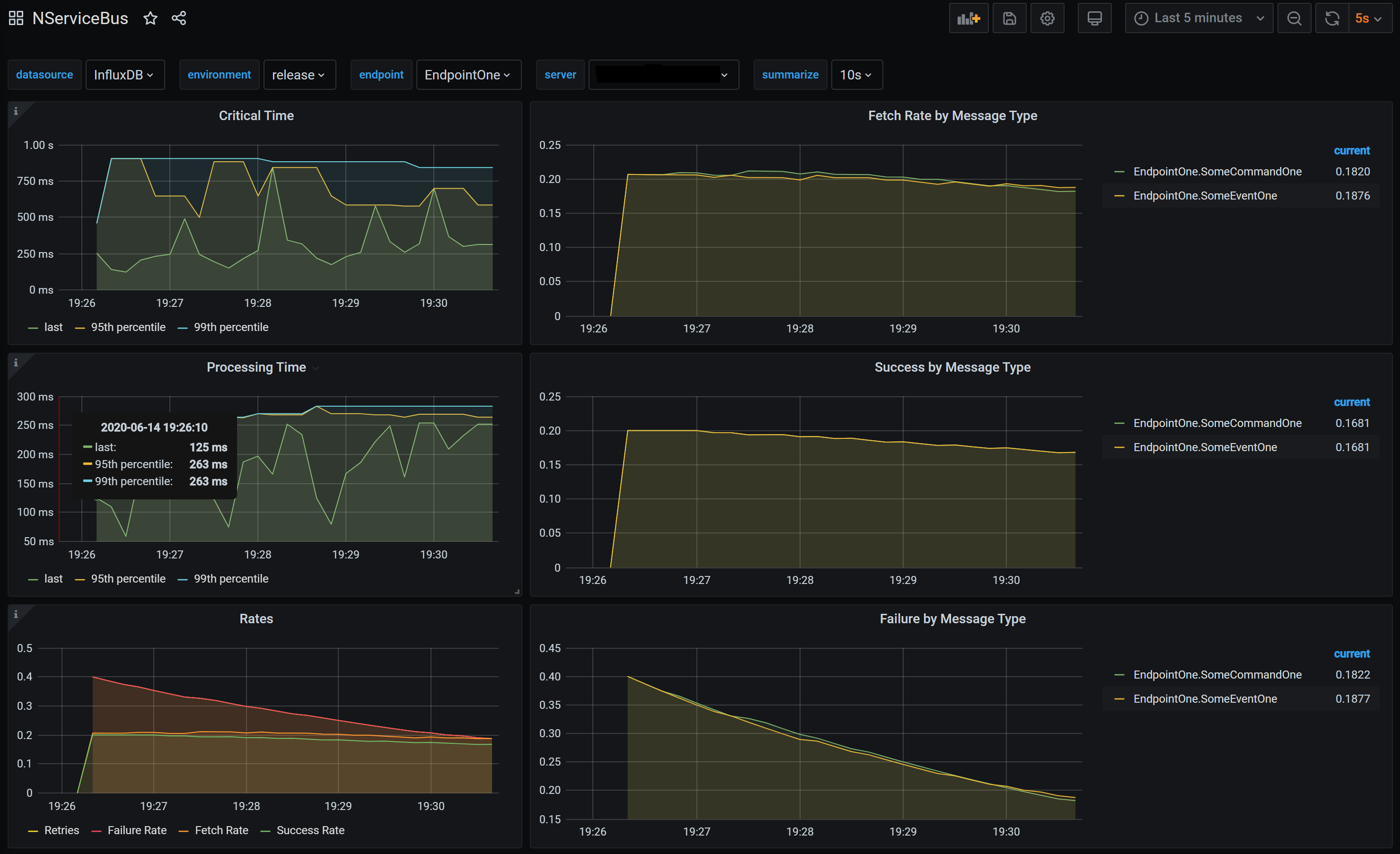Toggle the 99th percentile series in Critical Time

tap(230, 327)
